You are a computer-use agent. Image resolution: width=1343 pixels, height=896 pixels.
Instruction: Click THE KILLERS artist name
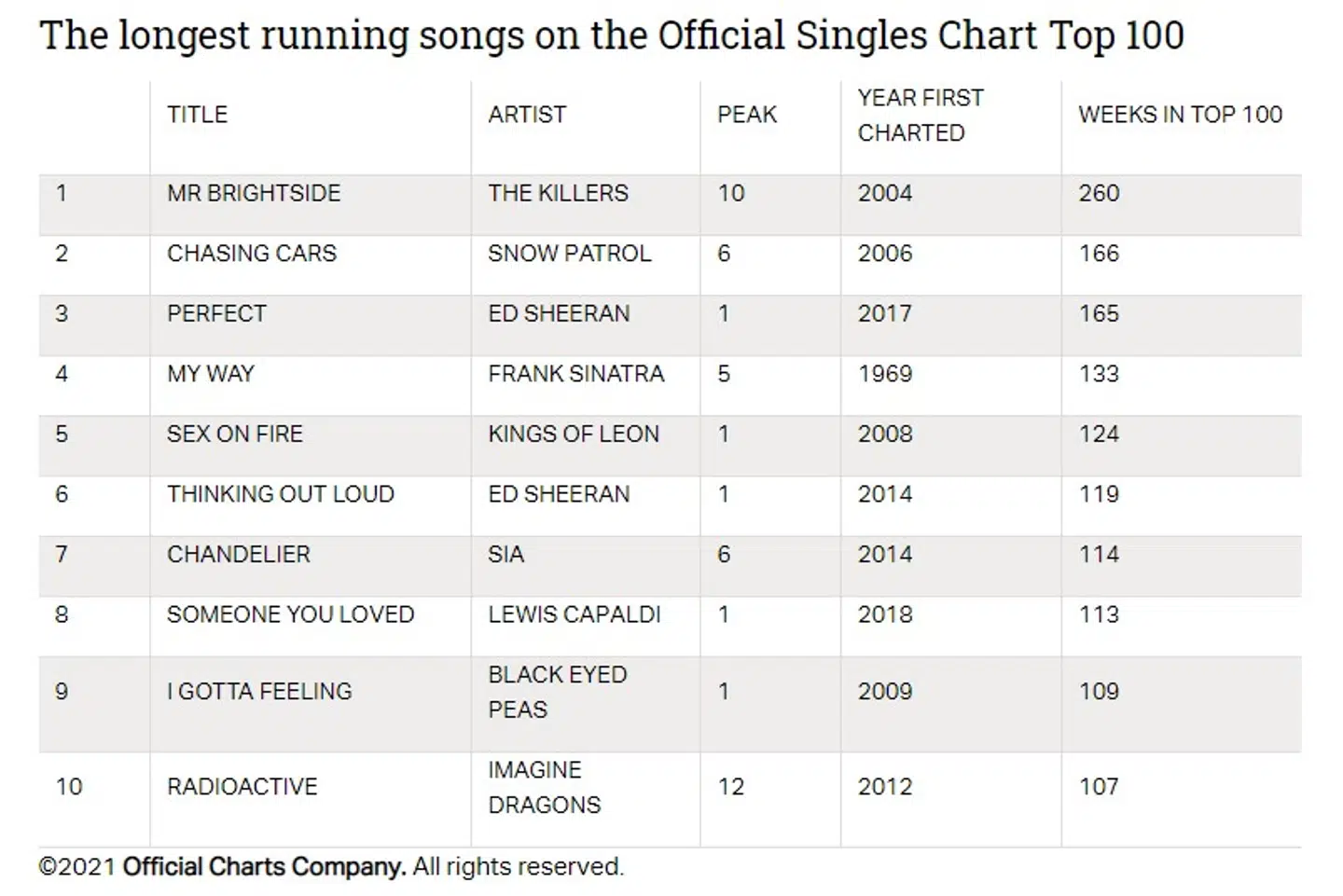[x=558, y=193]
